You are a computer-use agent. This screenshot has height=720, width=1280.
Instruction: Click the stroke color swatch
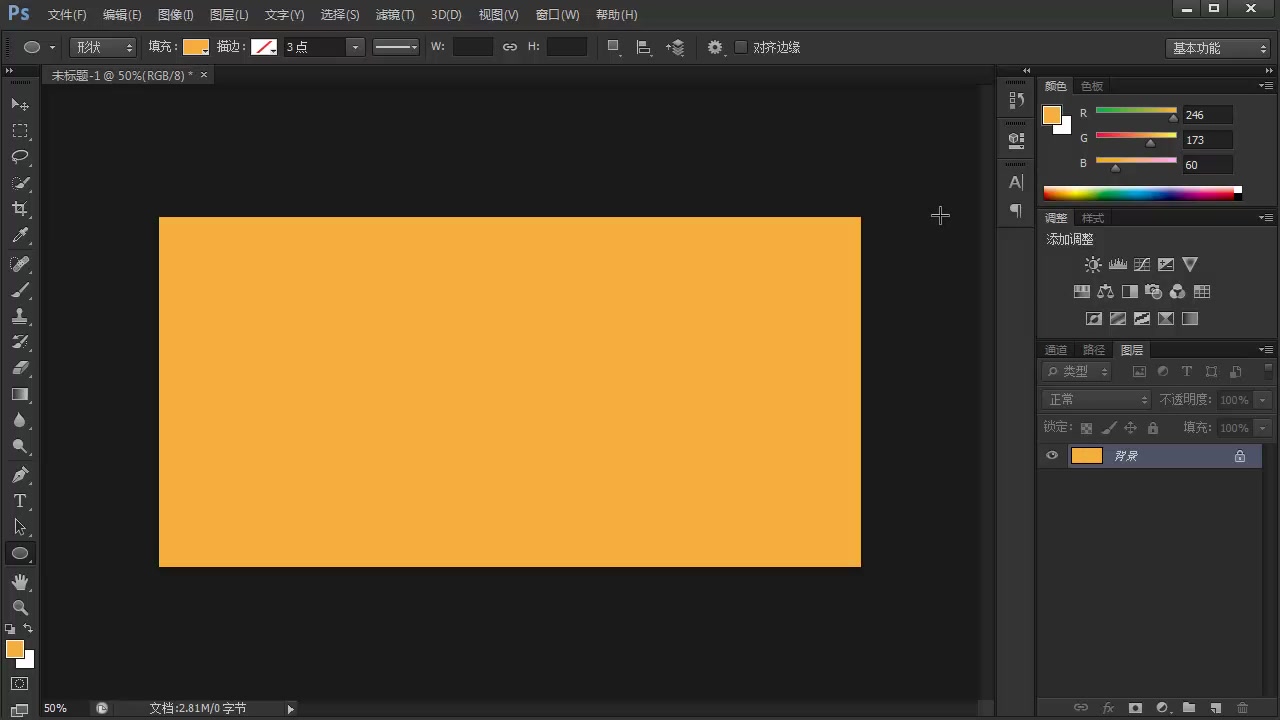264,47
